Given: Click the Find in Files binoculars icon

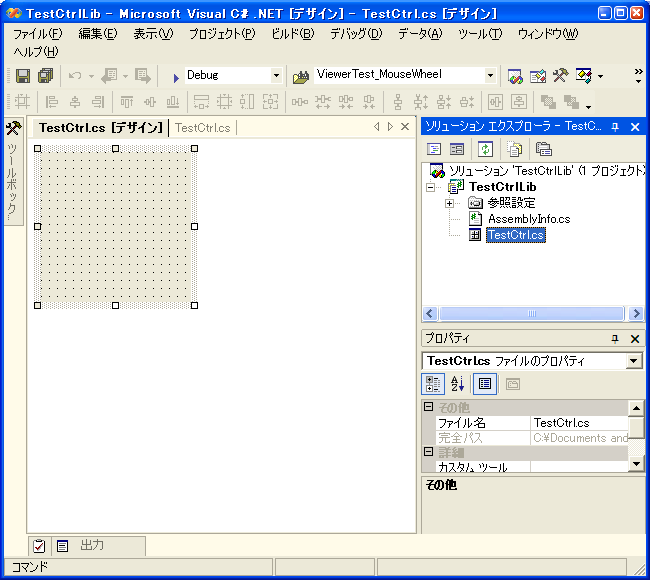Looking at the screenshot, I should tap(301, 77).
